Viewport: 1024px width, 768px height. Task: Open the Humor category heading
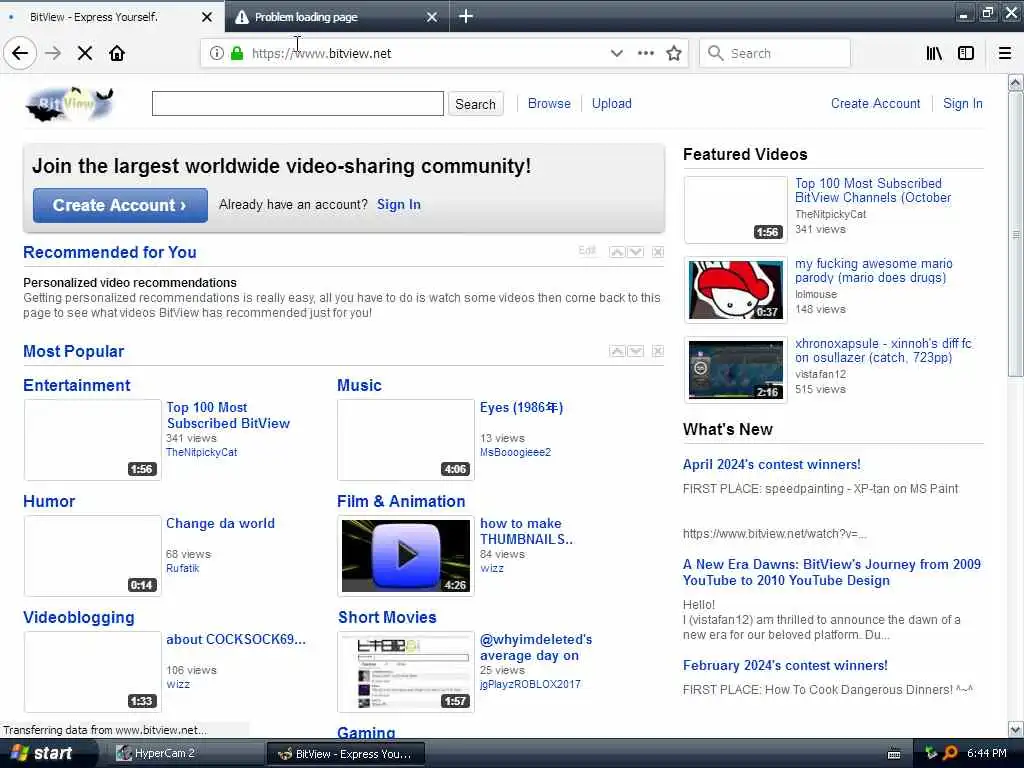49,502
